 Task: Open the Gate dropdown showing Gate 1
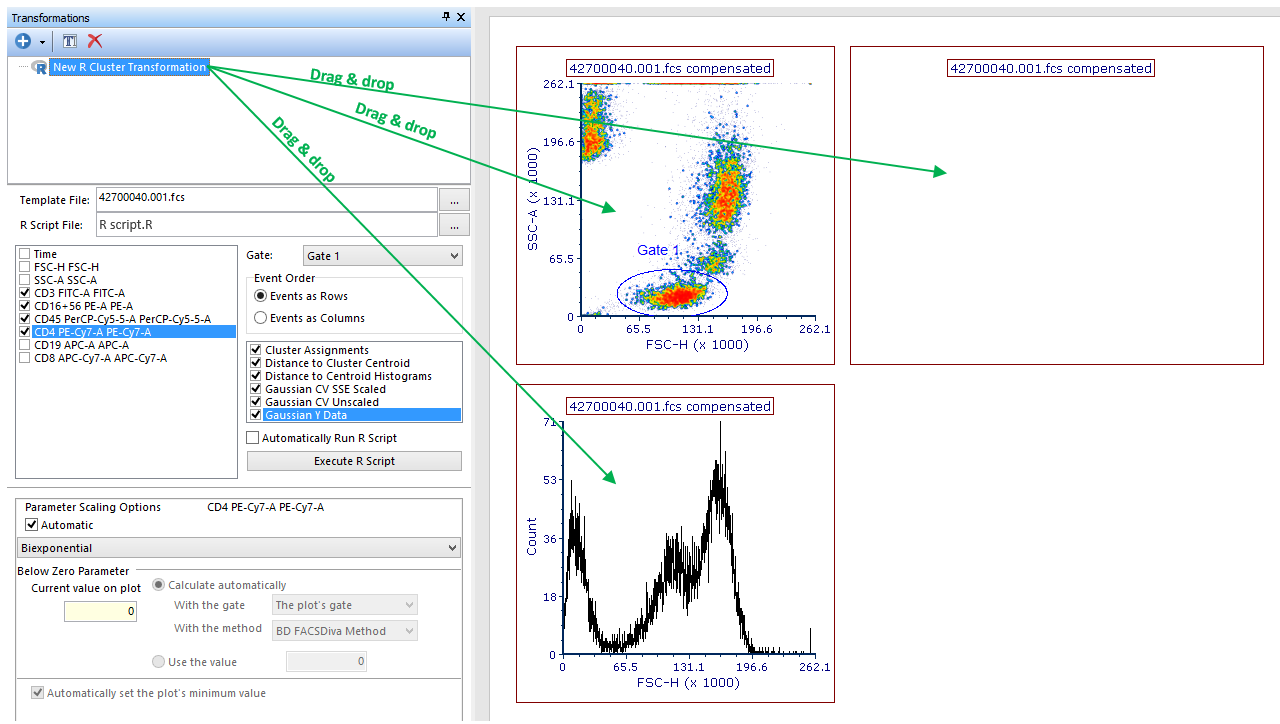384,256
